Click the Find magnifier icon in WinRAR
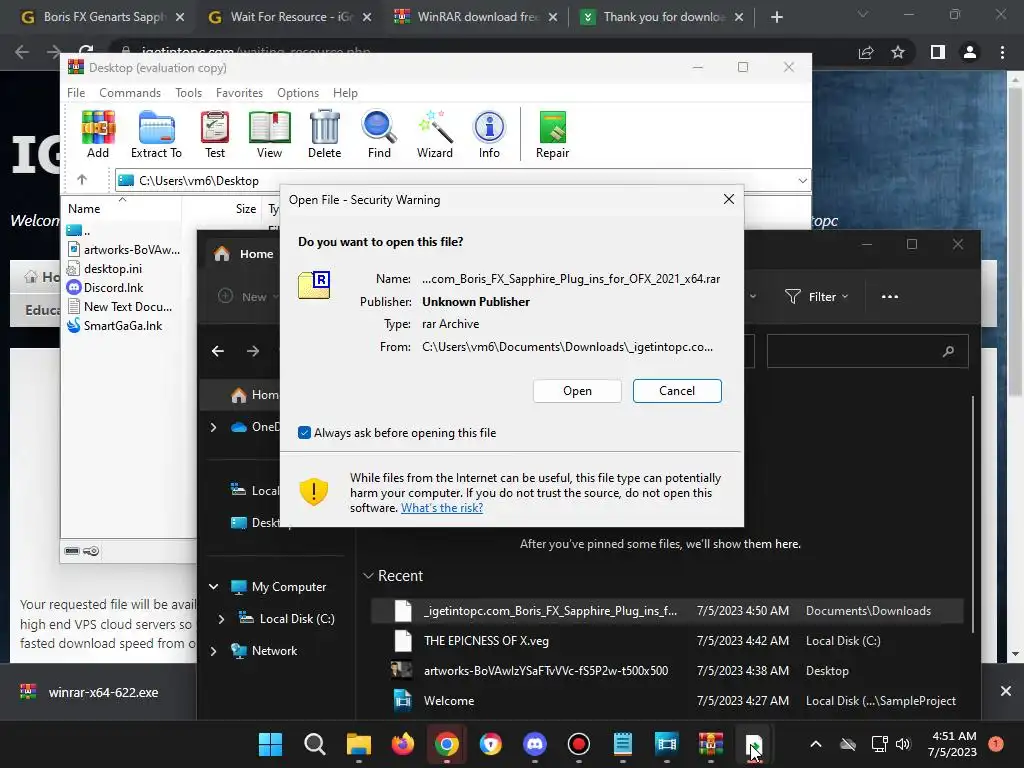1024x768 pixels. pos(379,135)
